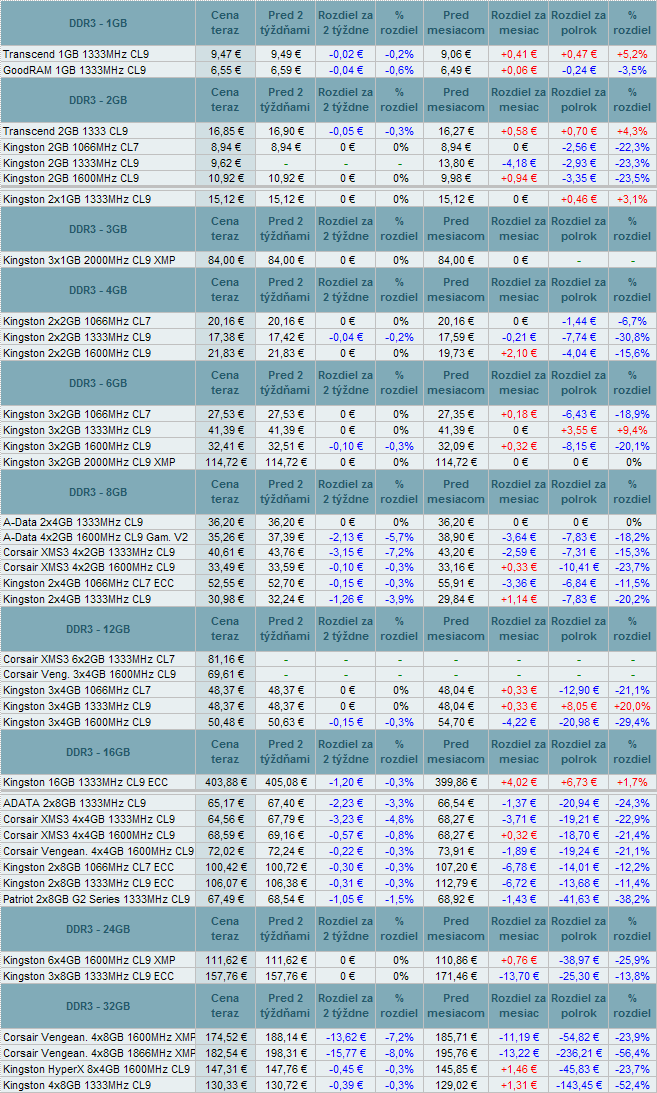The height and width of the screenshot is (1093, 657).
Task: Select Kingston 2x8GB 1066MHz CL7 ECC name
Action: (x=88, y=867)
